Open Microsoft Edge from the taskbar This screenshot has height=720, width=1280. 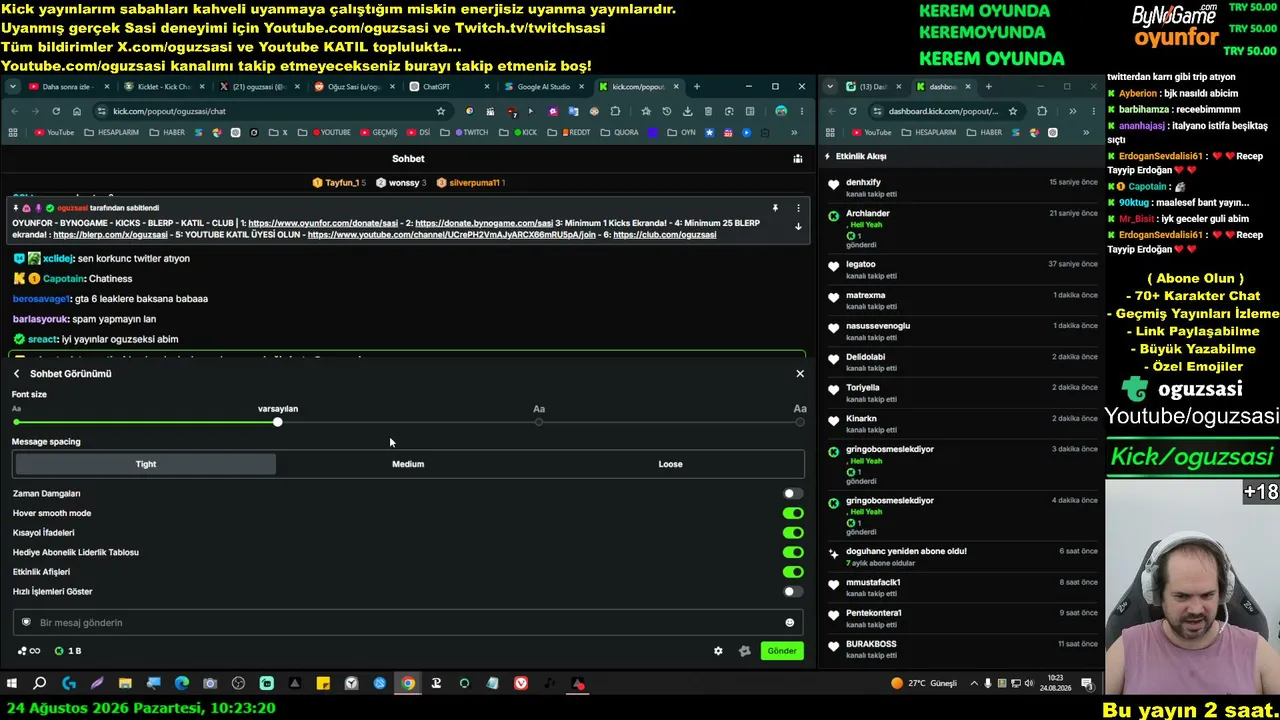[182, 684]
